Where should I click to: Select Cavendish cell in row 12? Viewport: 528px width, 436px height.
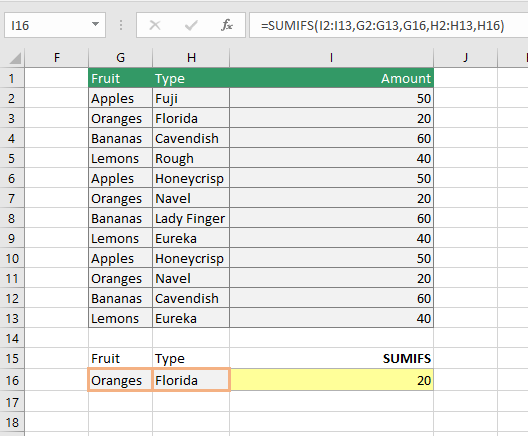point(191,298)
